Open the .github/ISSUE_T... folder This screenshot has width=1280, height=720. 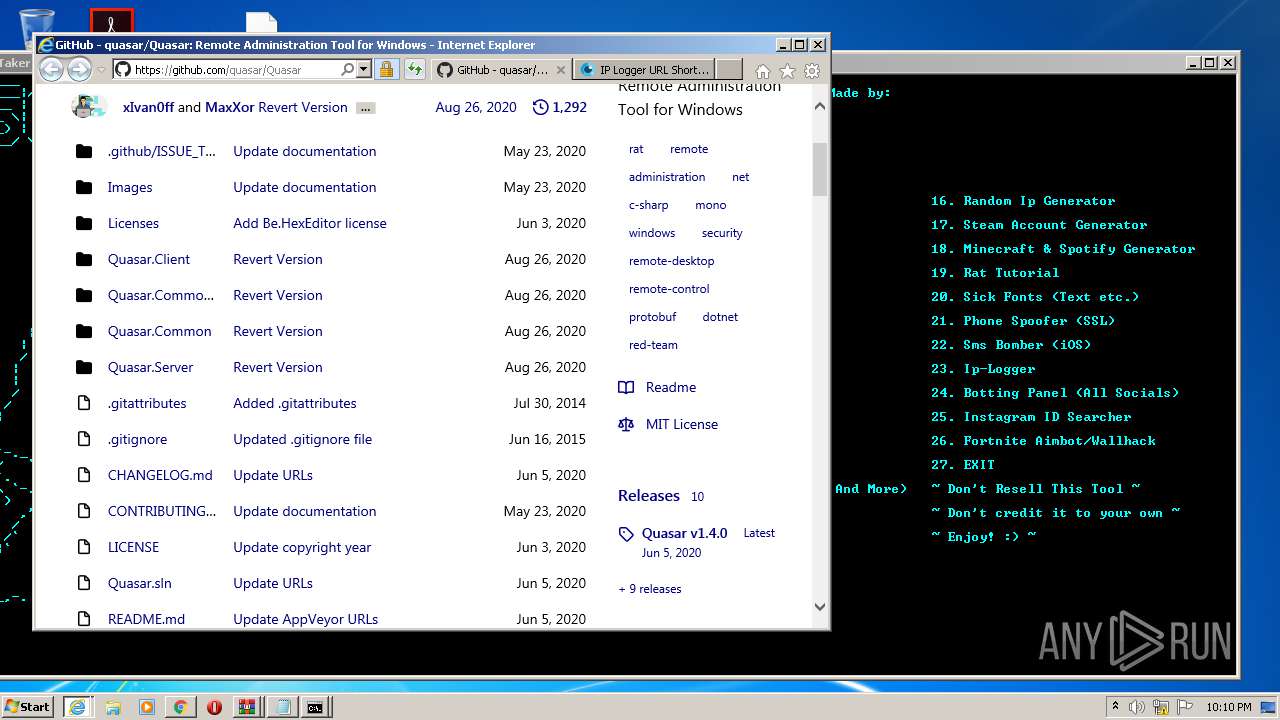click(x=161, y=151)
